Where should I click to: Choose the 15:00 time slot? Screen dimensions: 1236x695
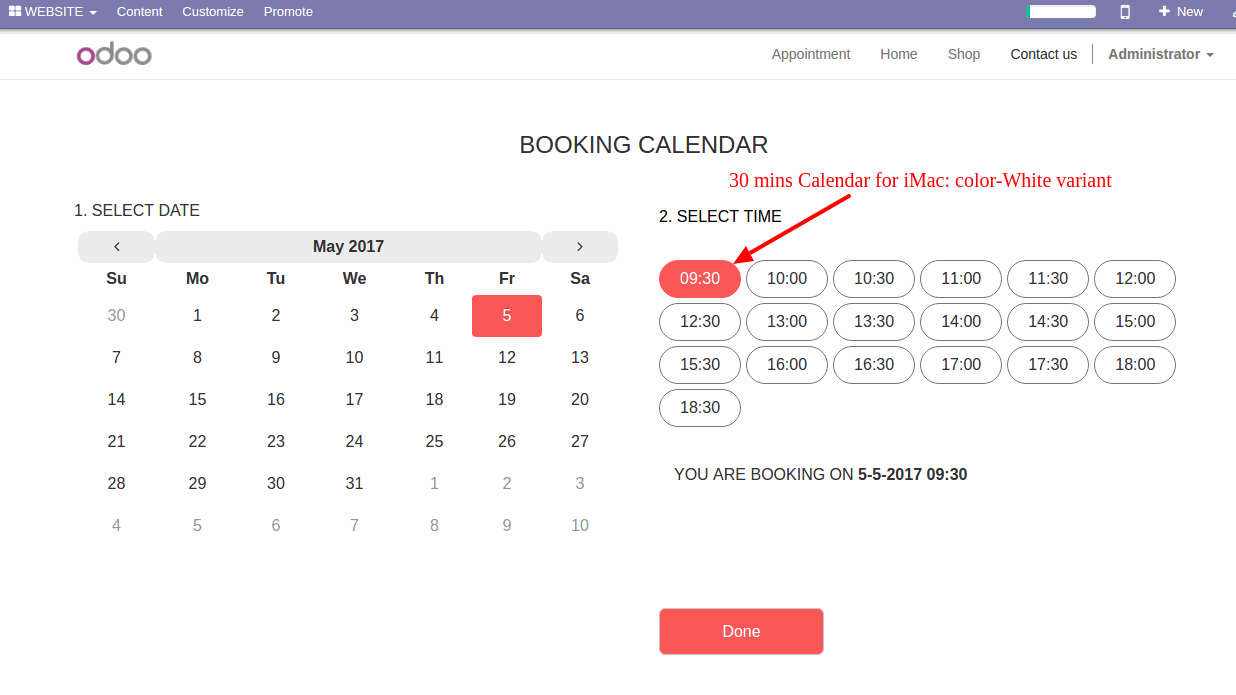1135,321
